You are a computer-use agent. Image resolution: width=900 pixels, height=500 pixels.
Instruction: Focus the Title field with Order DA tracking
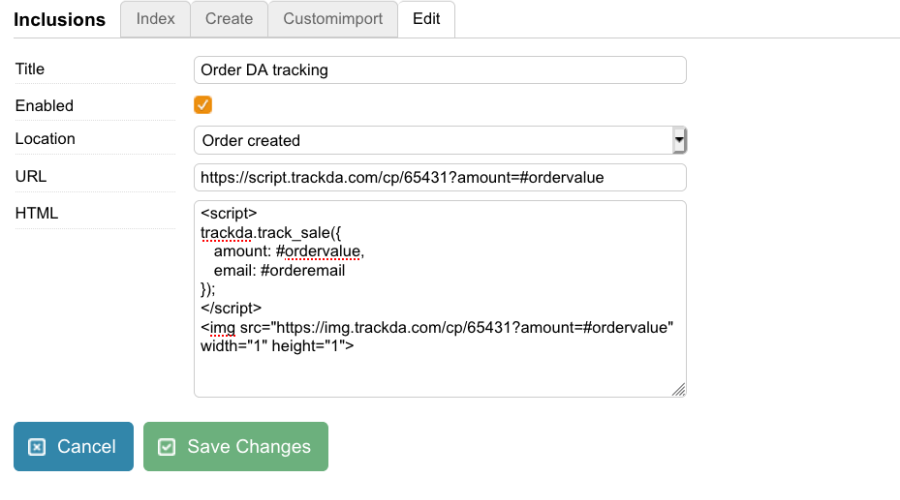coord(440,70)
